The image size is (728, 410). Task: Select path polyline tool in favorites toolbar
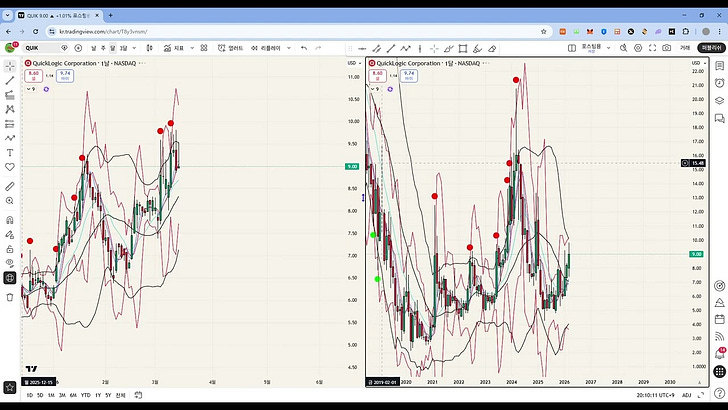tap(405, 48)
